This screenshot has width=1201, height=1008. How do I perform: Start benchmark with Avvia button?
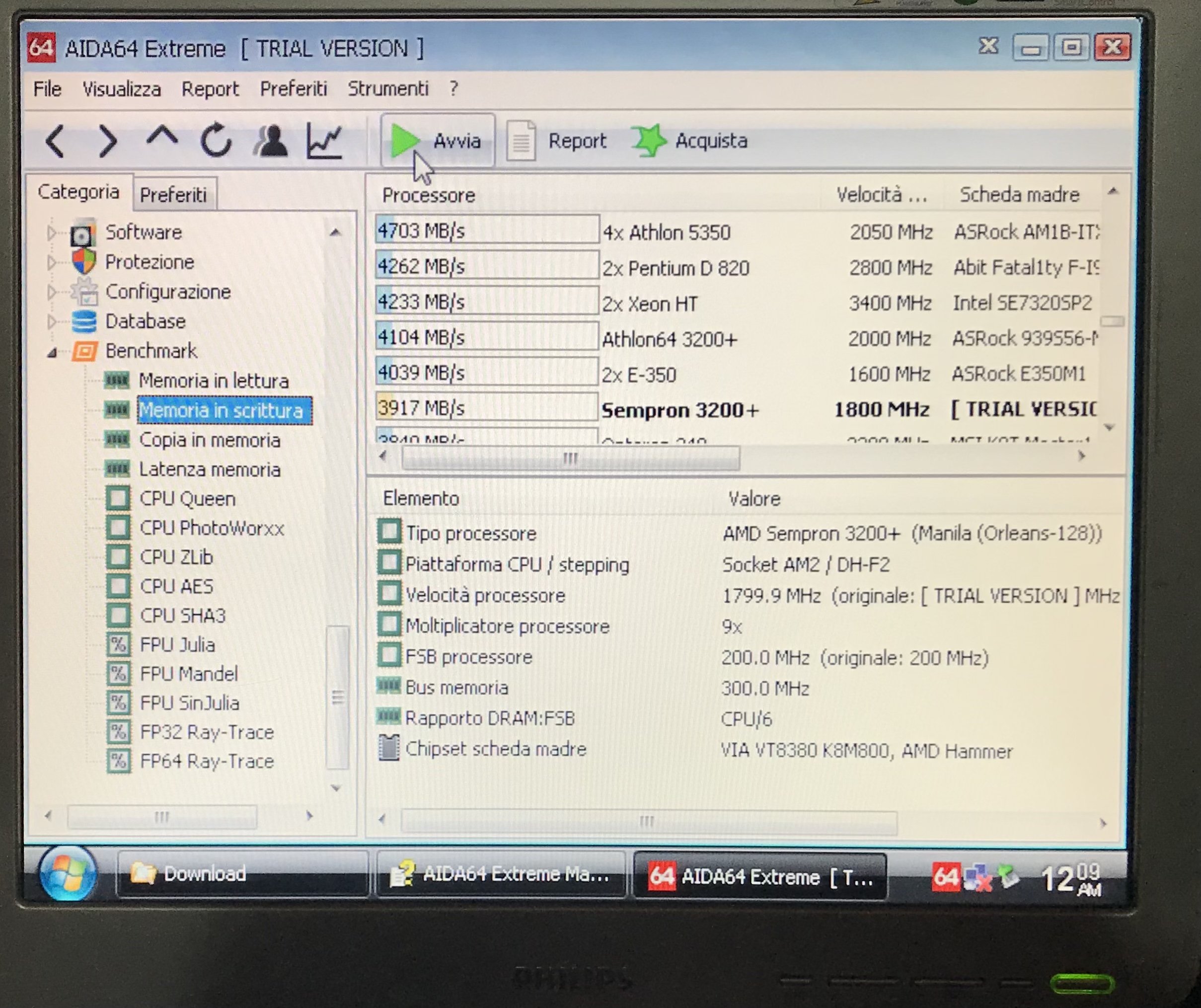(438, 141)
